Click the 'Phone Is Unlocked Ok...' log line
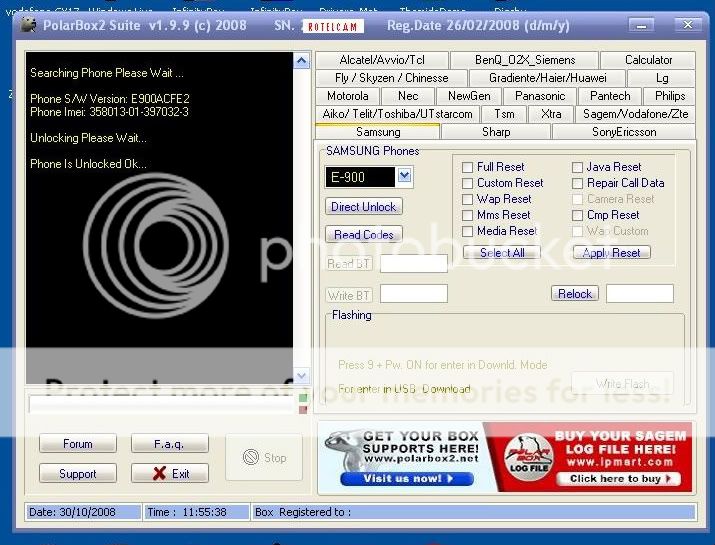The width and height of the screenshot is (715, 545). pyautogui.click(x=88, y=164)
